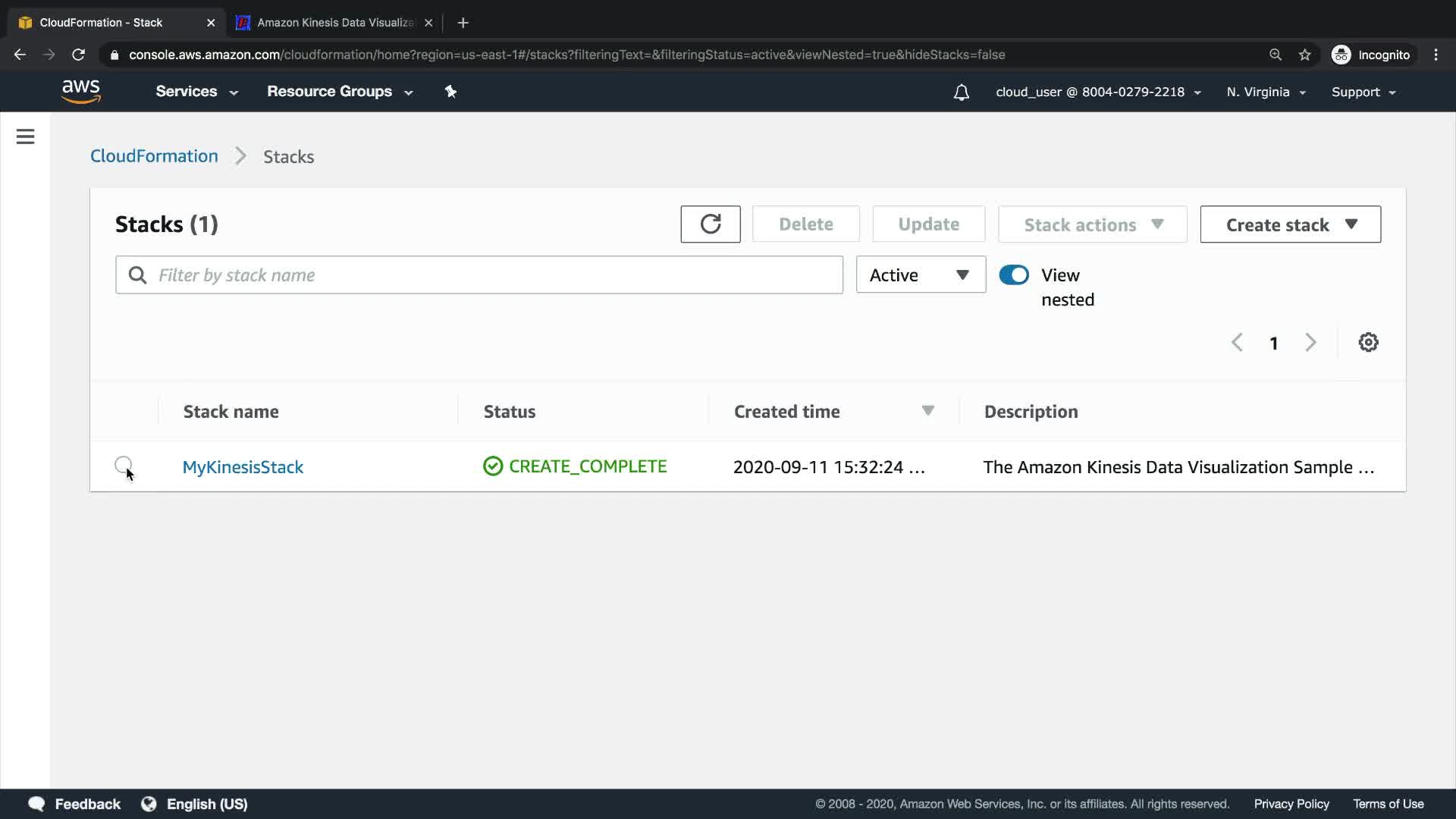Bookmark this page with the star icon
This screenshot has width=1456, height=819.
(x=1304, y=55)
